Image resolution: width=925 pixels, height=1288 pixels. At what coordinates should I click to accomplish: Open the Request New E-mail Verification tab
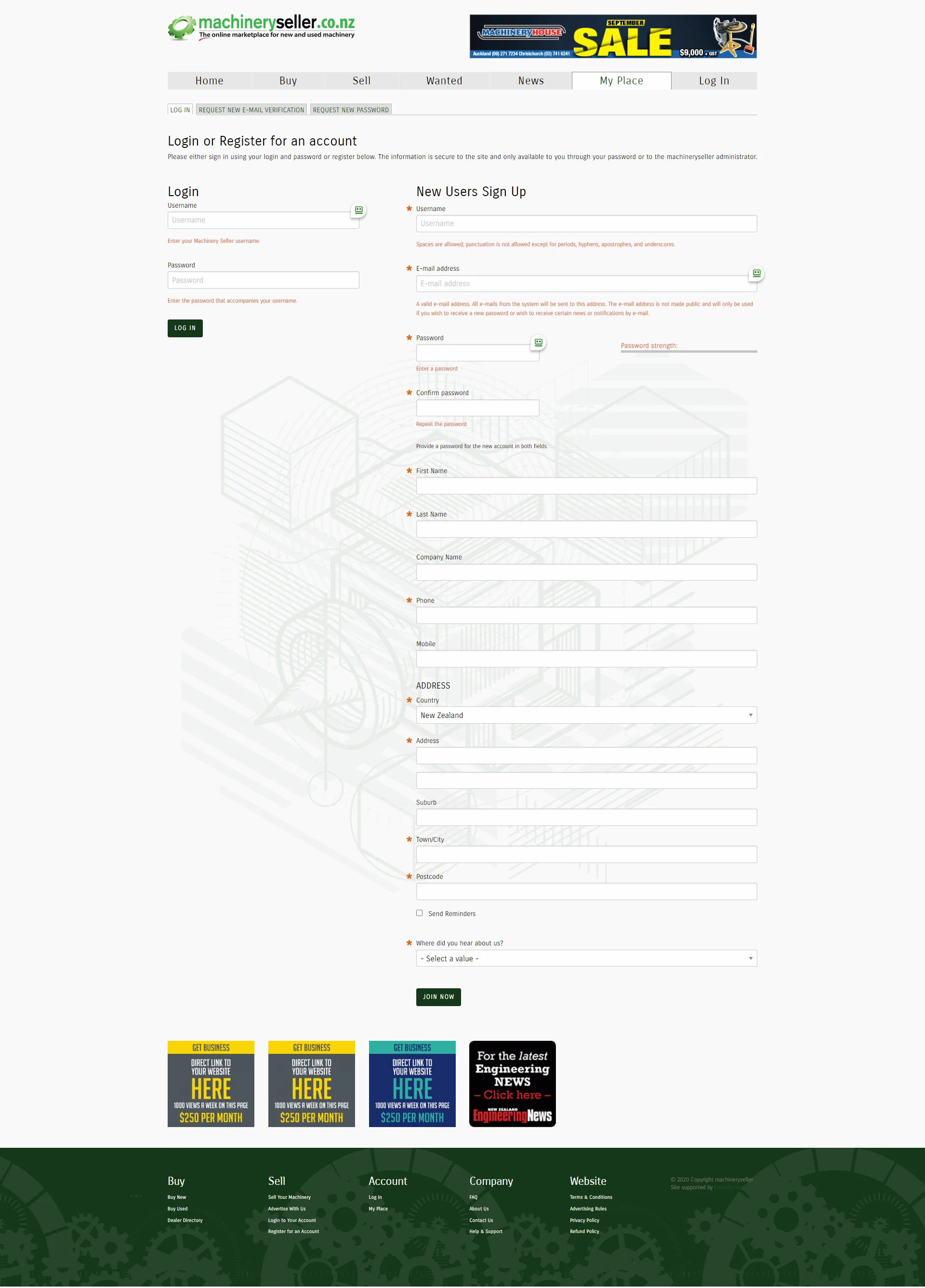tap(251, 109)
